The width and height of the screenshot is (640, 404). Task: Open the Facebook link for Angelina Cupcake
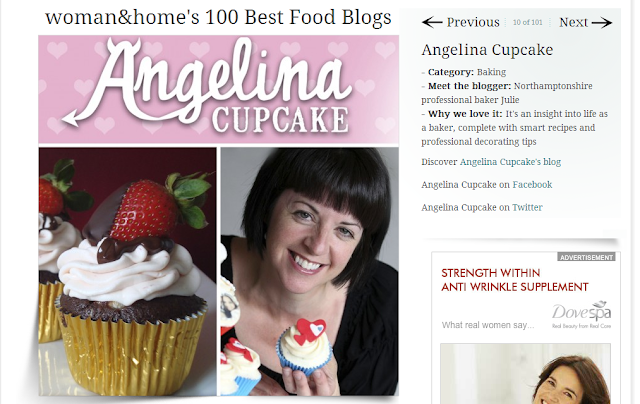[532, 185]
